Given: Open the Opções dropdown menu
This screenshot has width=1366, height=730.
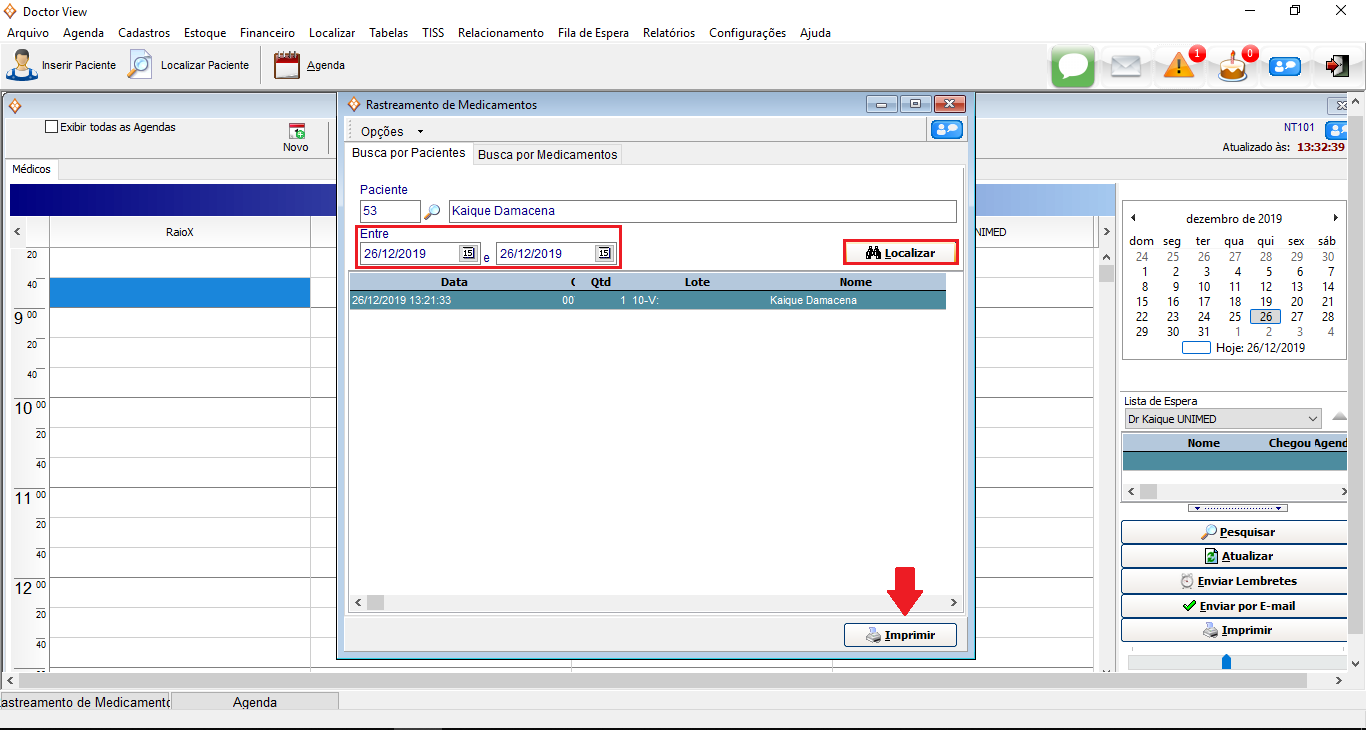Looking at the screenshot, I should (391, 131).
